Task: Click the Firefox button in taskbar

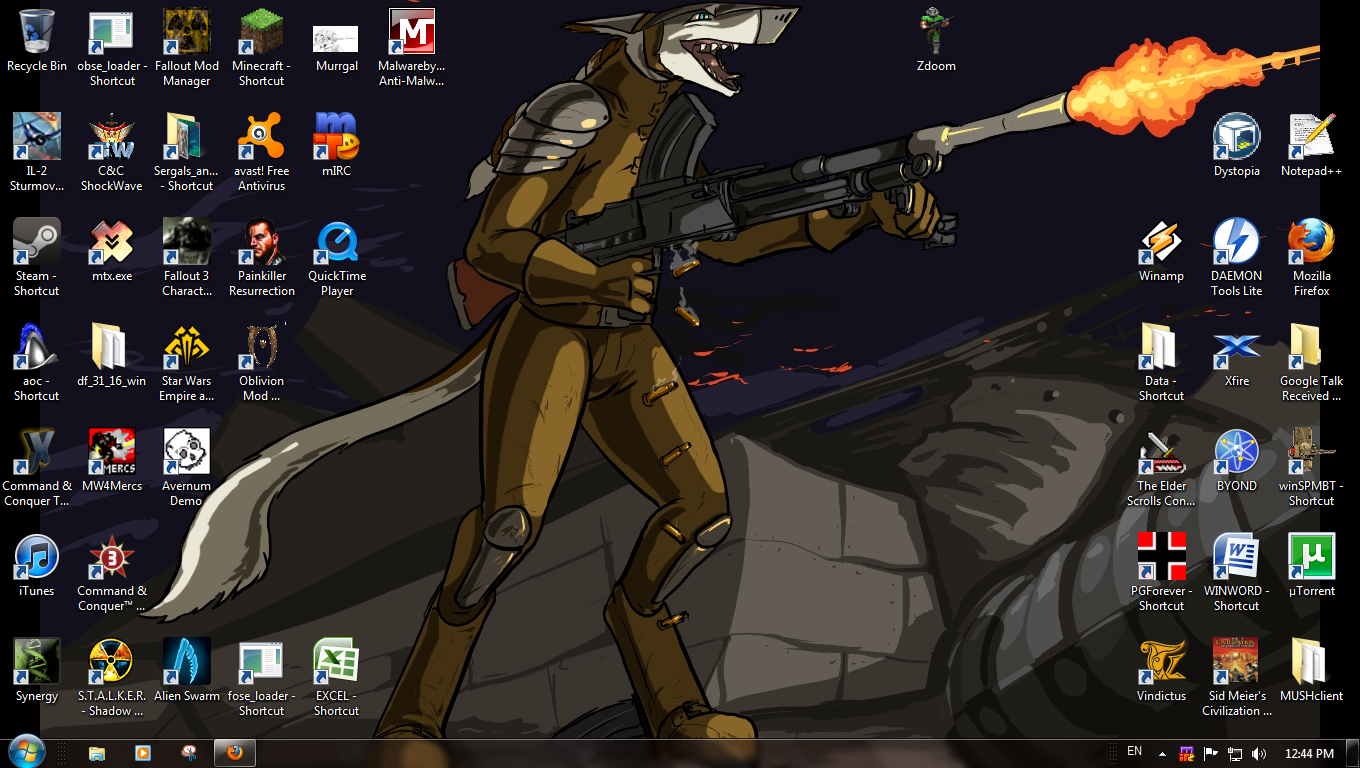Action: point(235,753)
